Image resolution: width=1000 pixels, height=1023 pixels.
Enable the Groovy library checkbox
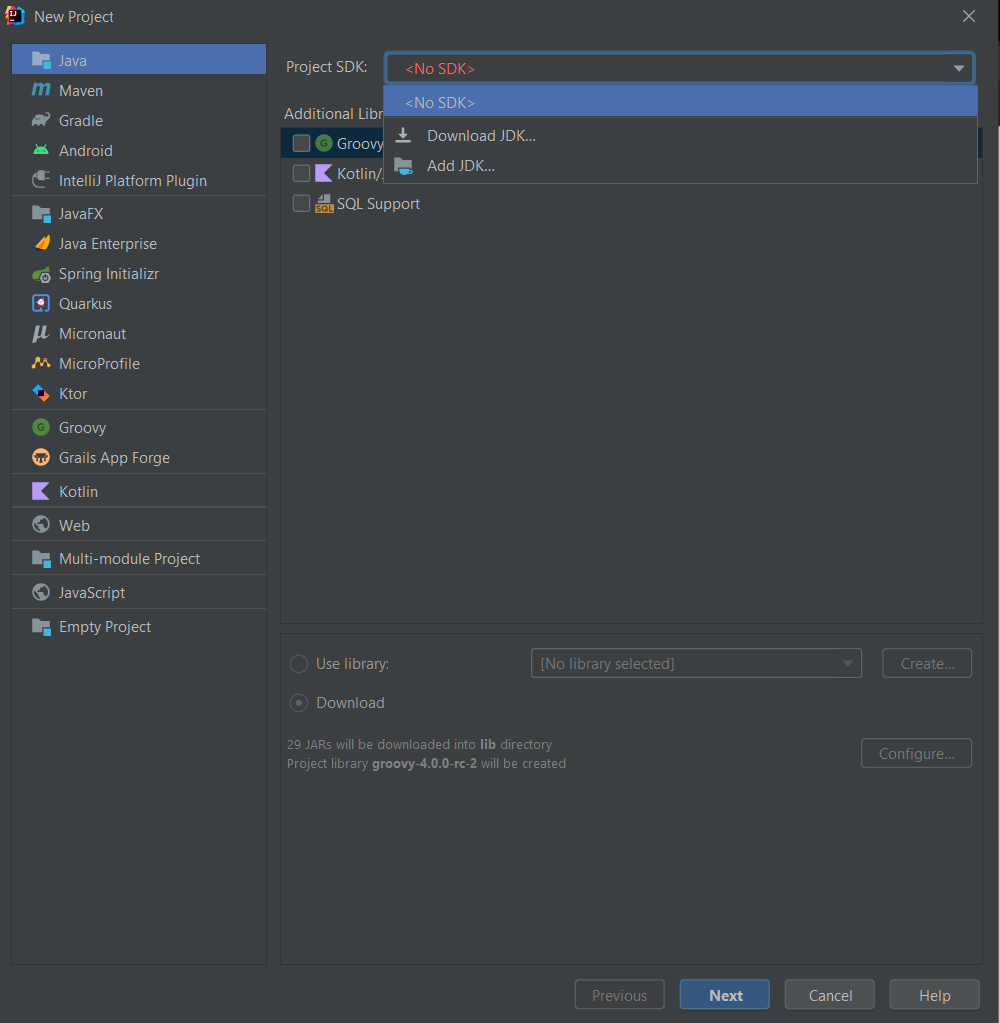pyautogui.click(x=301, y=143)
